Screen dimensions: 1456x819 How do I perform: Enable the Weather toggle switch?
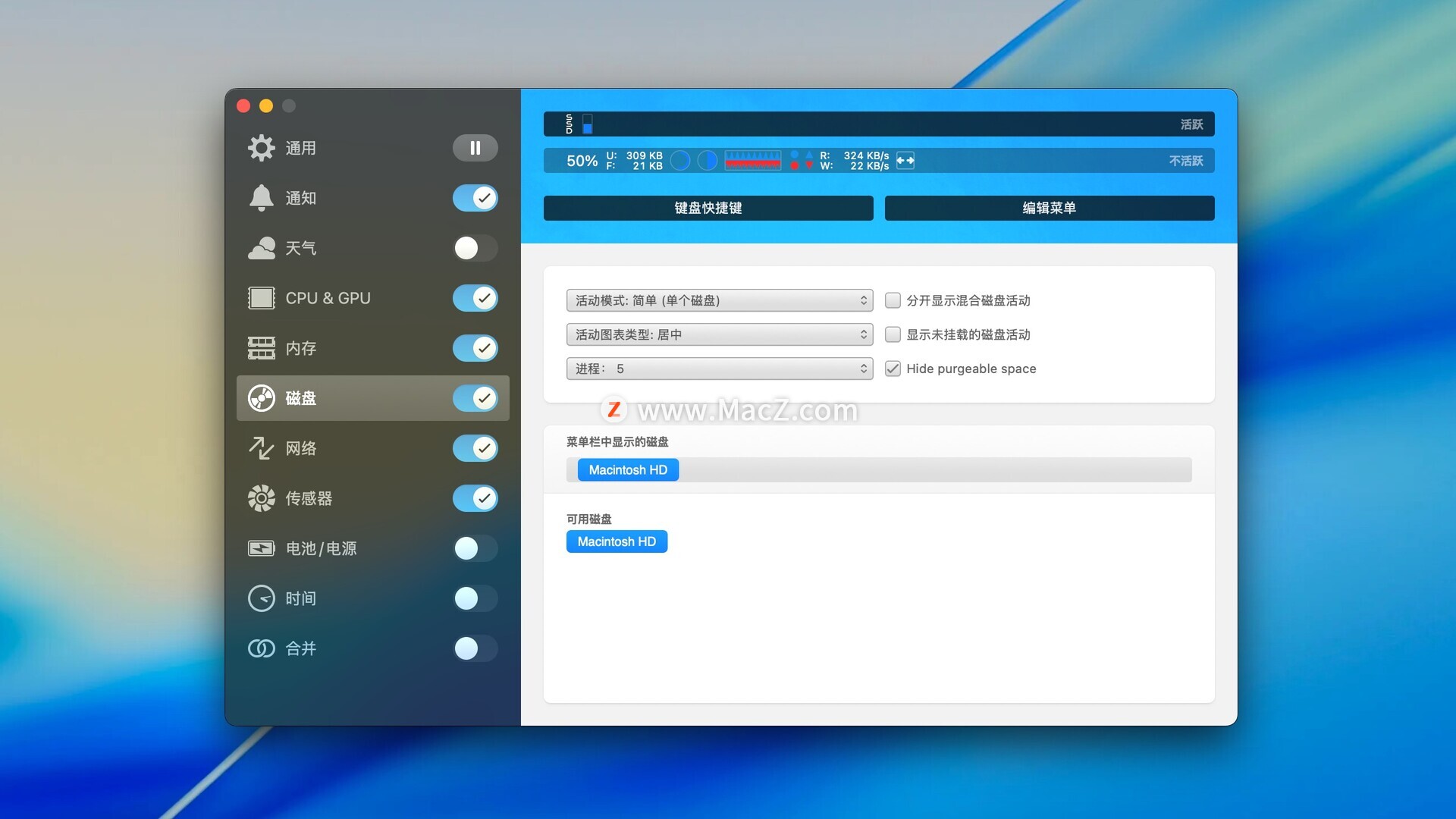coord(475,248)
